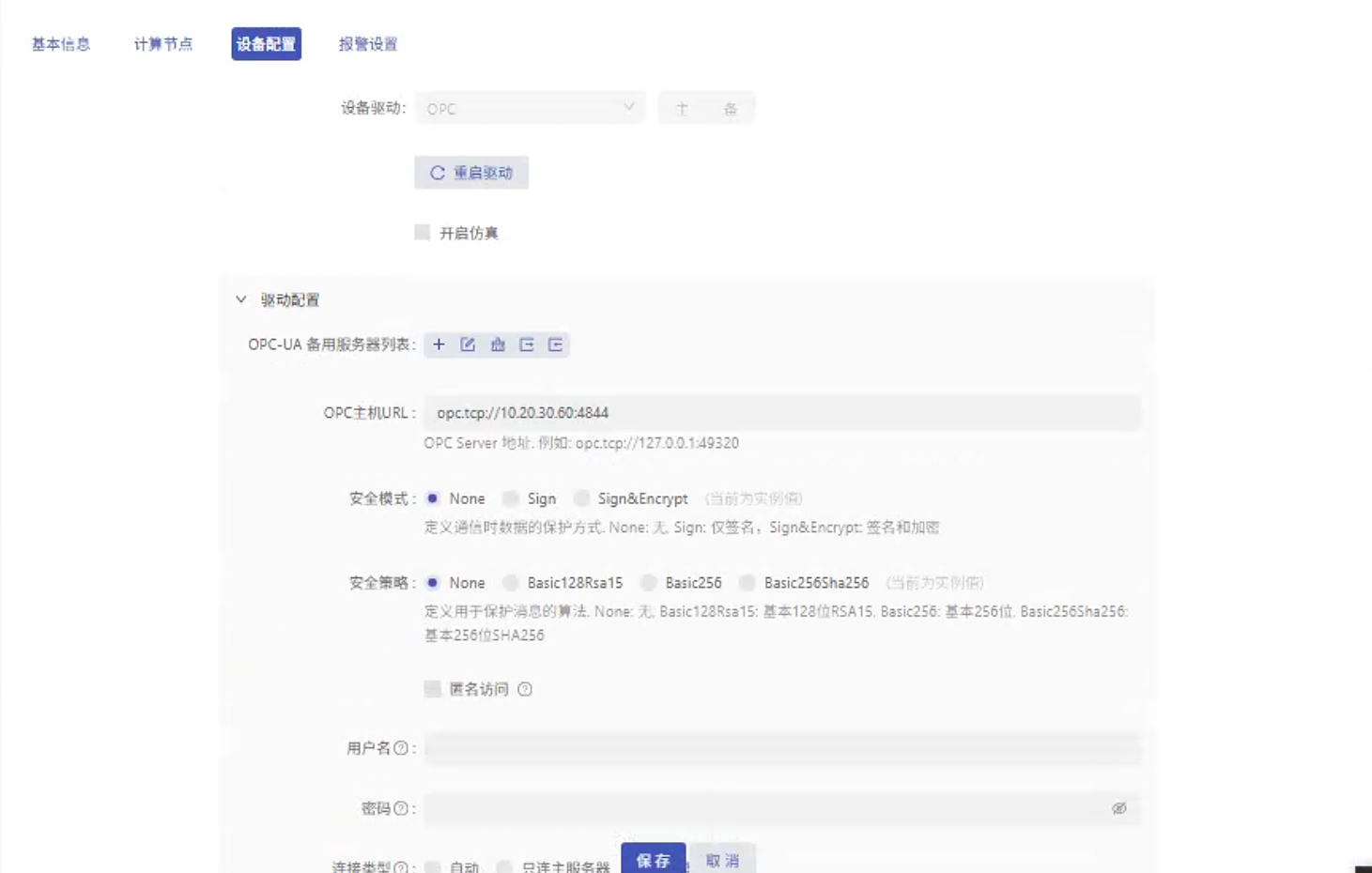Click help icon next to 用户名 label

point(401,748)
